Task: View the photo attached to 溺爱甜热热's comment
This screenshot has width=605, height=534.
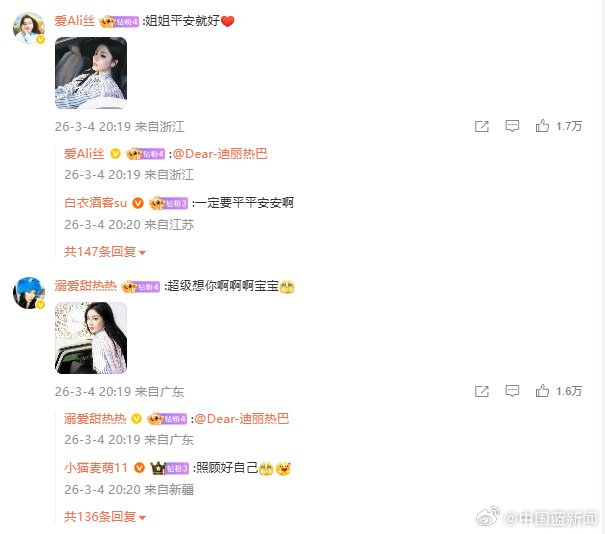Action: 91,338
